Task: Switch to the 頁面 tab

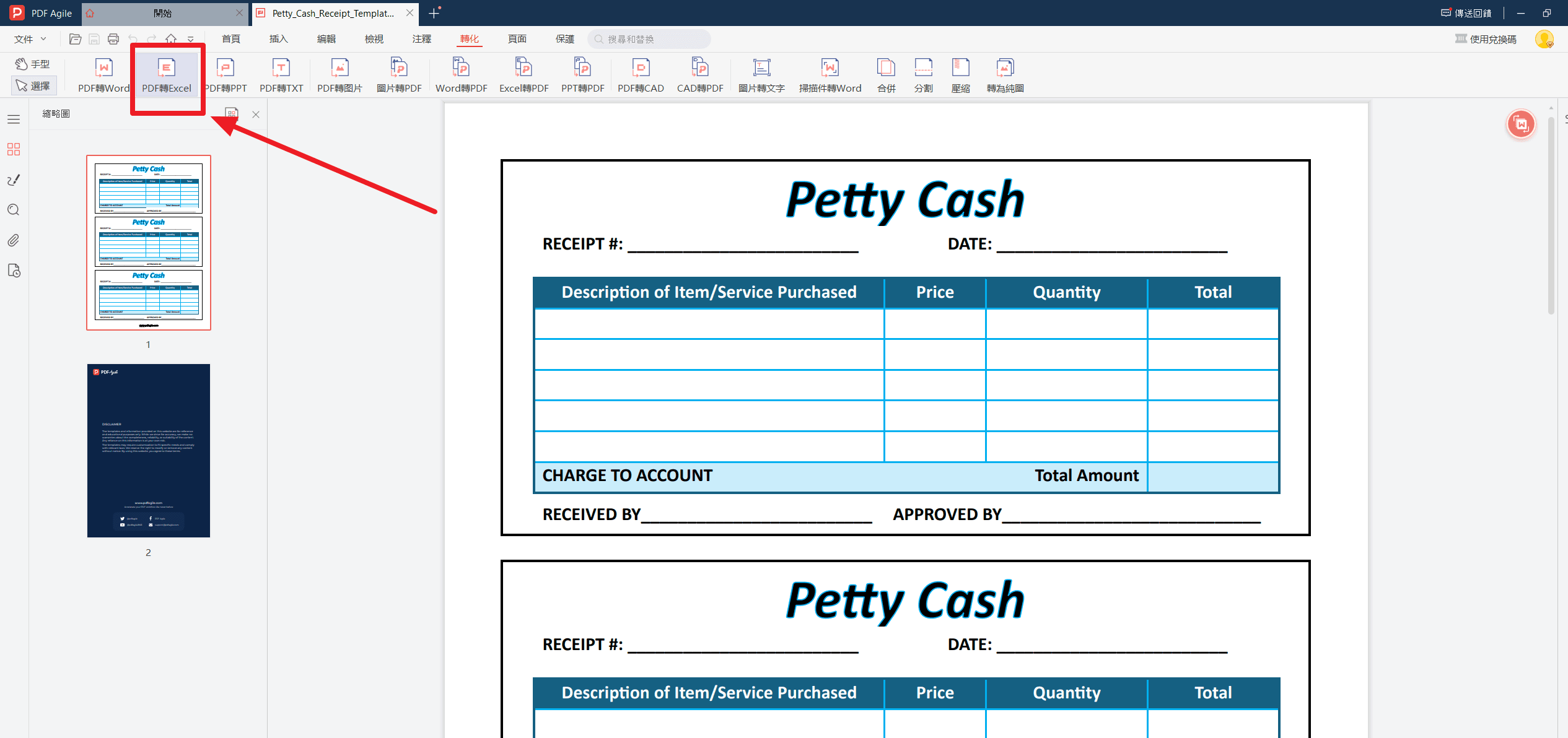Action: [x=517, y=39]
